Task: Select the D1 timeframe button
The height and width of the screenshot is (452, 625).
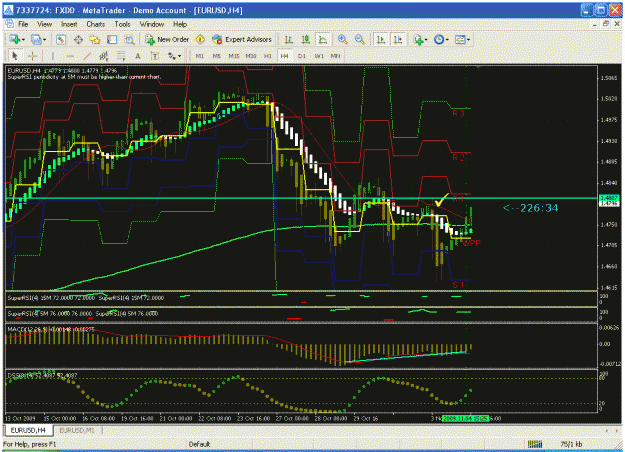Action: click(x=302, y=56)
